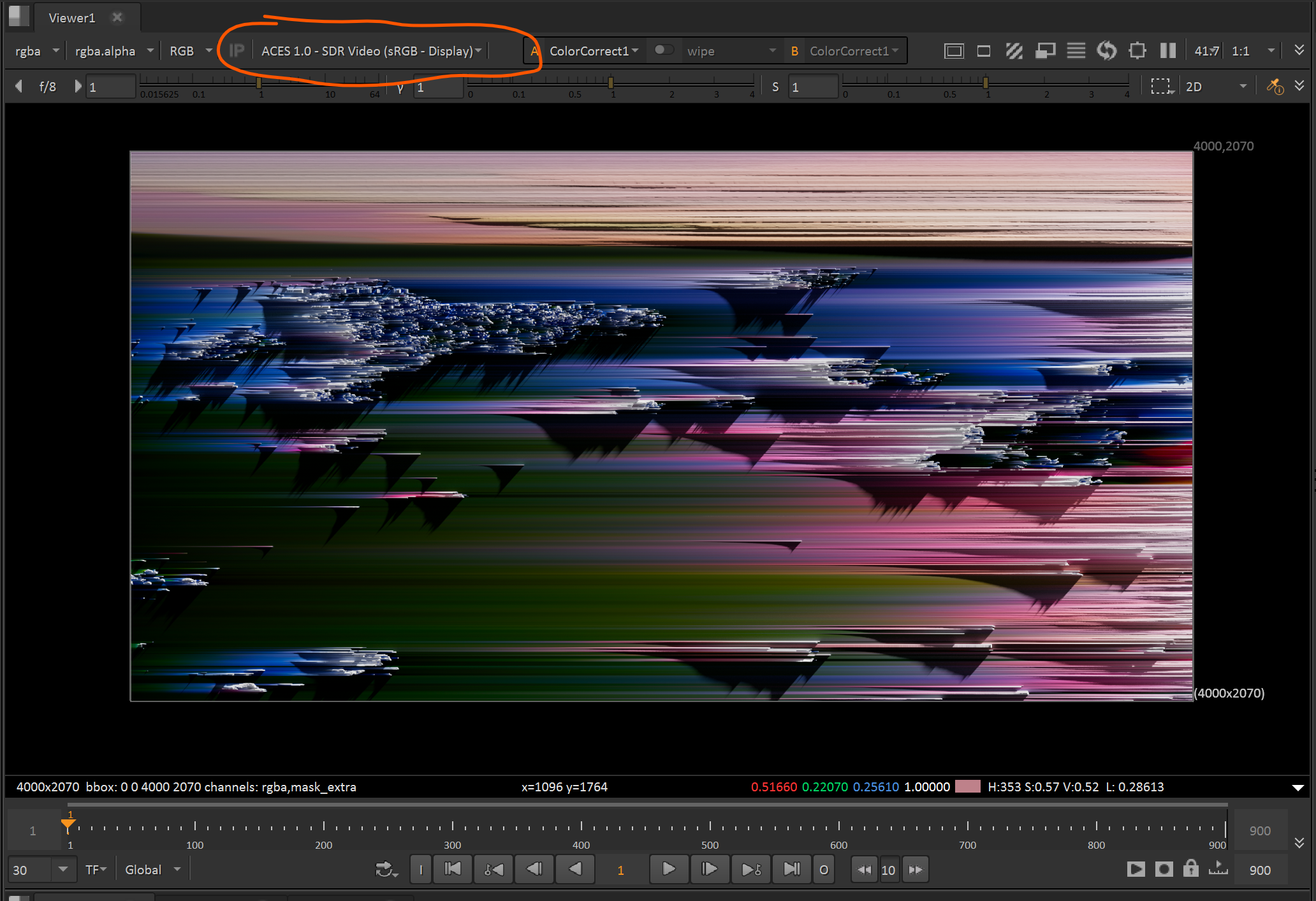Screen dimensions: 1316x901
Task: Click the current frame field showing 1
Action: pyautogui.click(x=620, y=869)
